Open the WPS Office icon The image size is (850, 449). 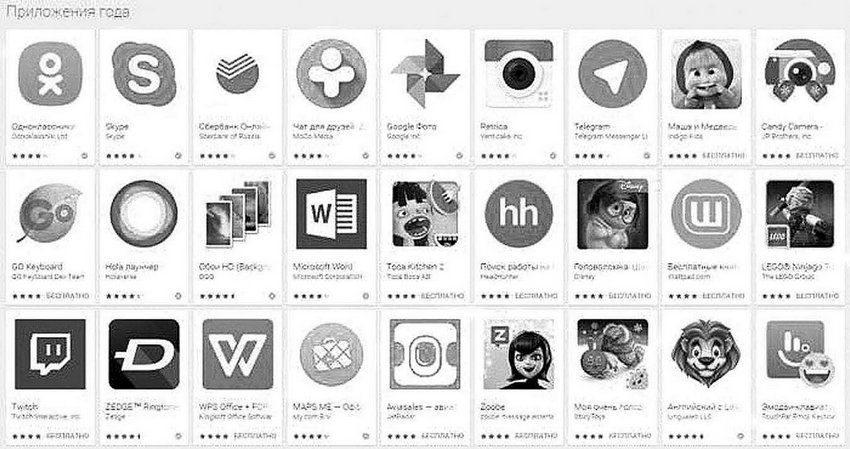(237, 354)
